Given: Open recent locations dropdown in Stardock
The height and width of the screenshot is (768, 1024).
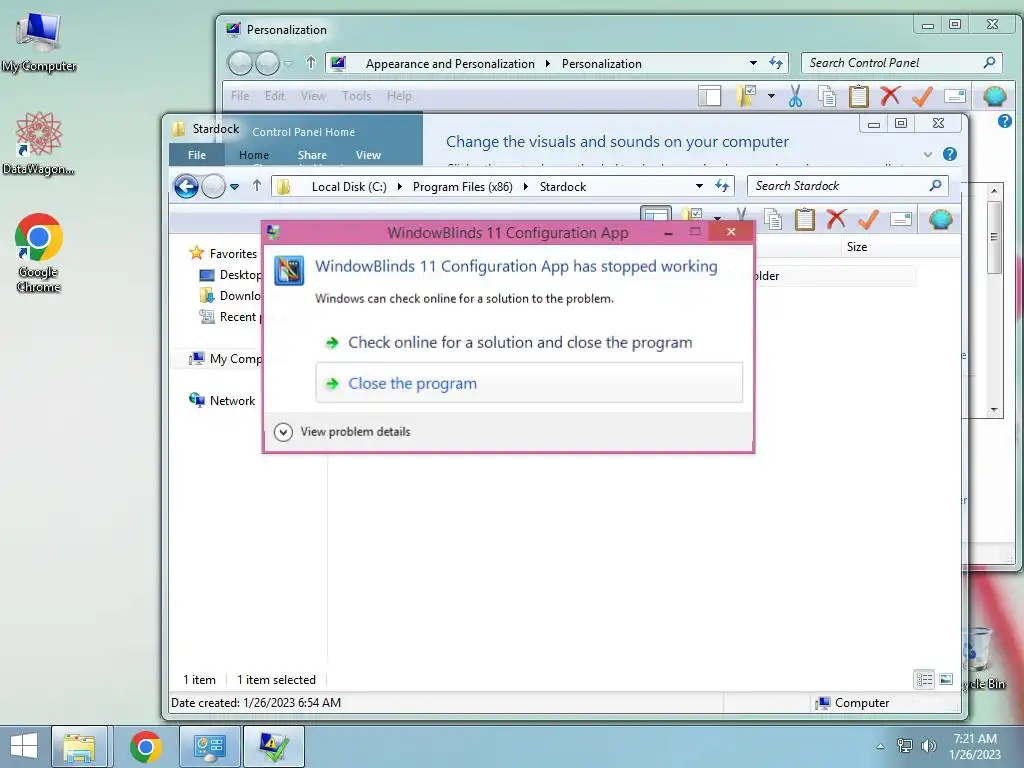Looking at the screenshot, I should coord(234,187).
